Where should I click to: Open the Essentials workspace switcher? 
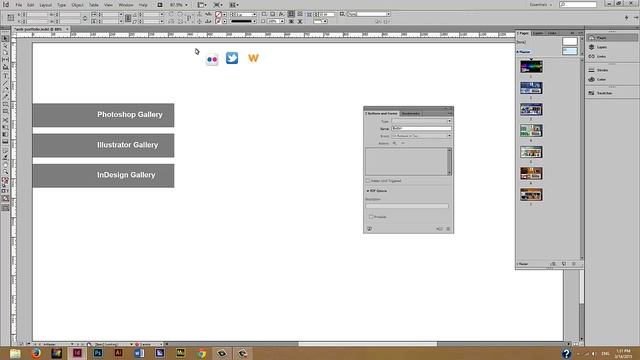[541, 4]
